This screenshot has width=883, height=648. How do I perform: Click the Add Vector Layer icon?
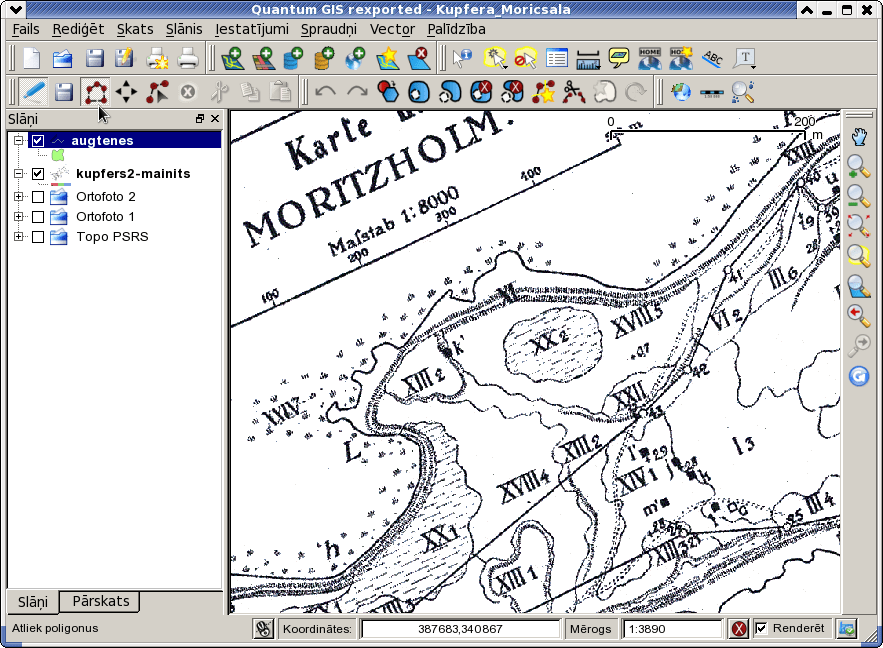click(x=233, y=58)
